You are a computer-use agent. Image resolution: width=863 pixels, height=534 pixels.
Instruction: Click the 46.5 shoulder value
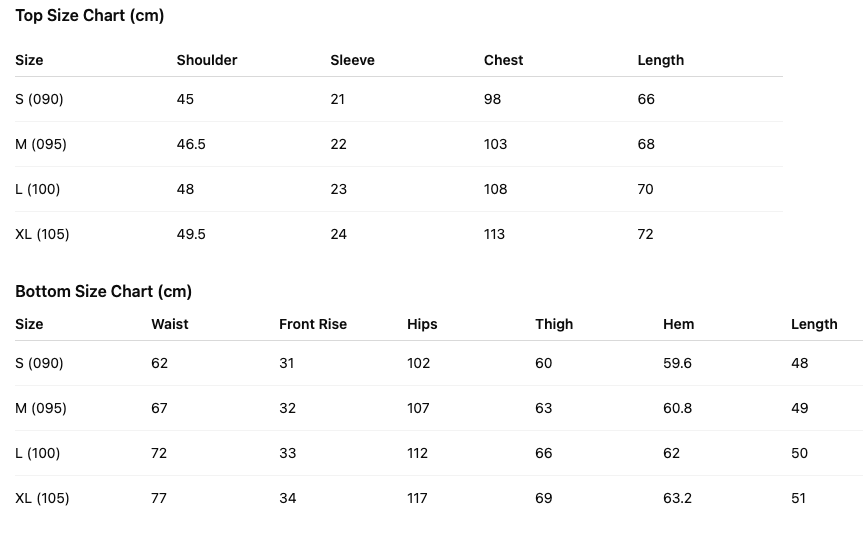(x=191, y=144)
